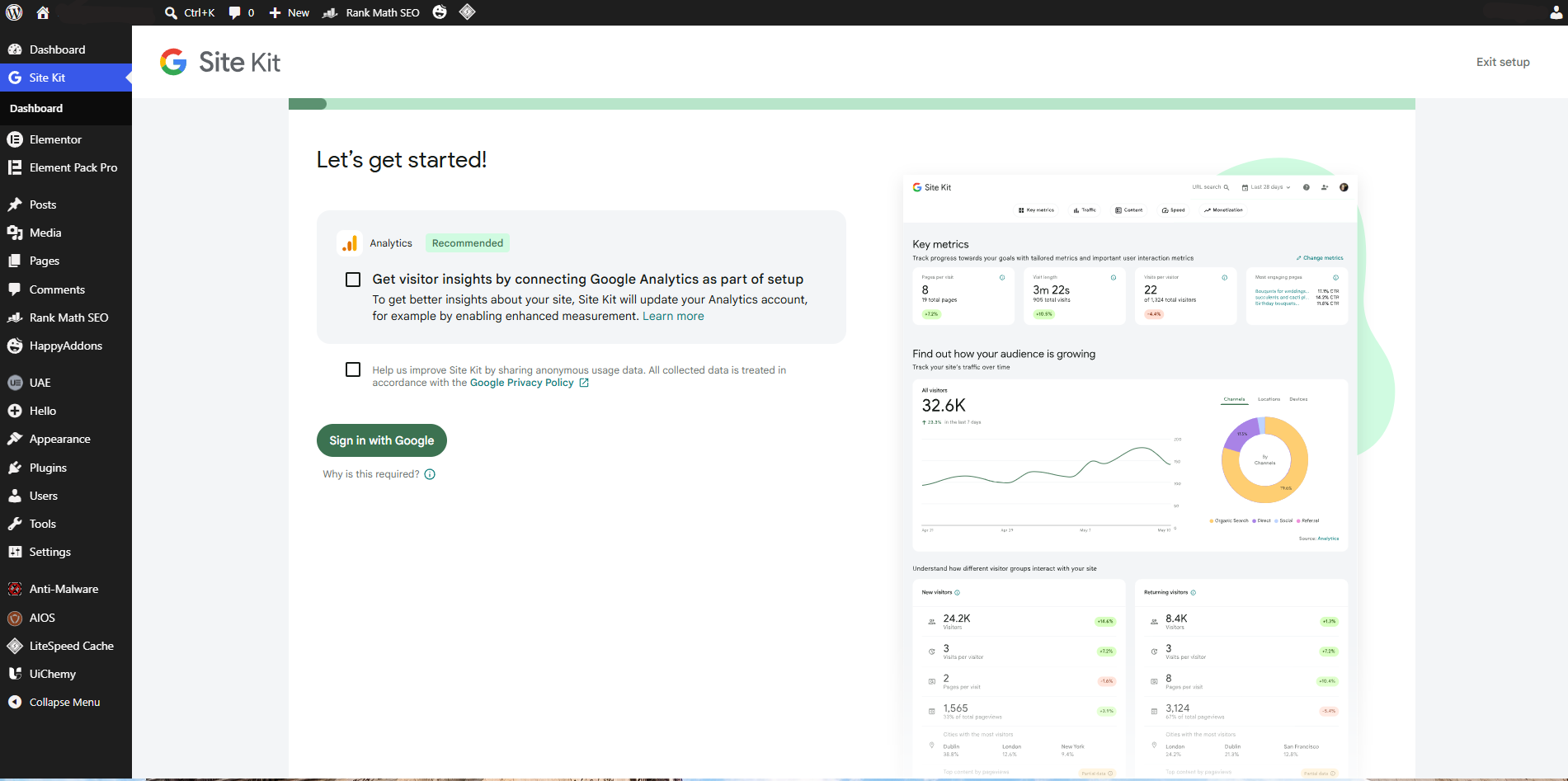Open UiChemy menu
Viewport: 1568px width, 781px height.
[66, 674]
